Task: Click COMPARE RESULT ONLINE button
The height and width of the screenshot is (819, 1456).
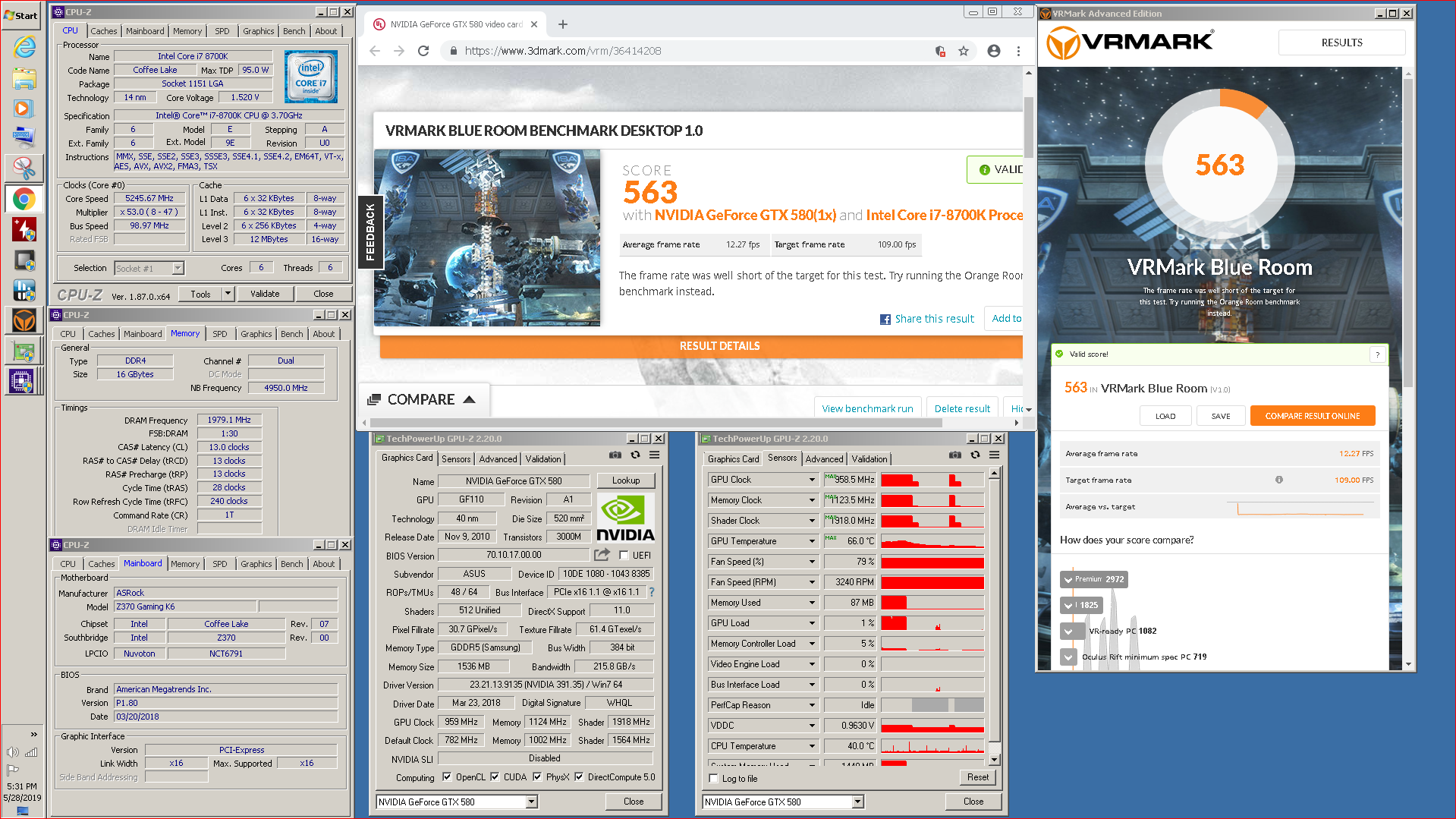Action: [x=1313, y=416]
